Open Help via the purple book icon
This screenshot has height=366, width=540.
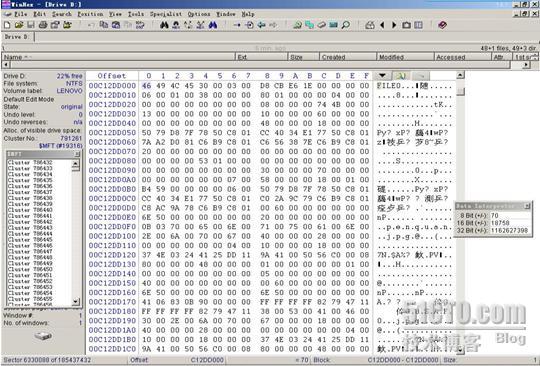(443, 25)
